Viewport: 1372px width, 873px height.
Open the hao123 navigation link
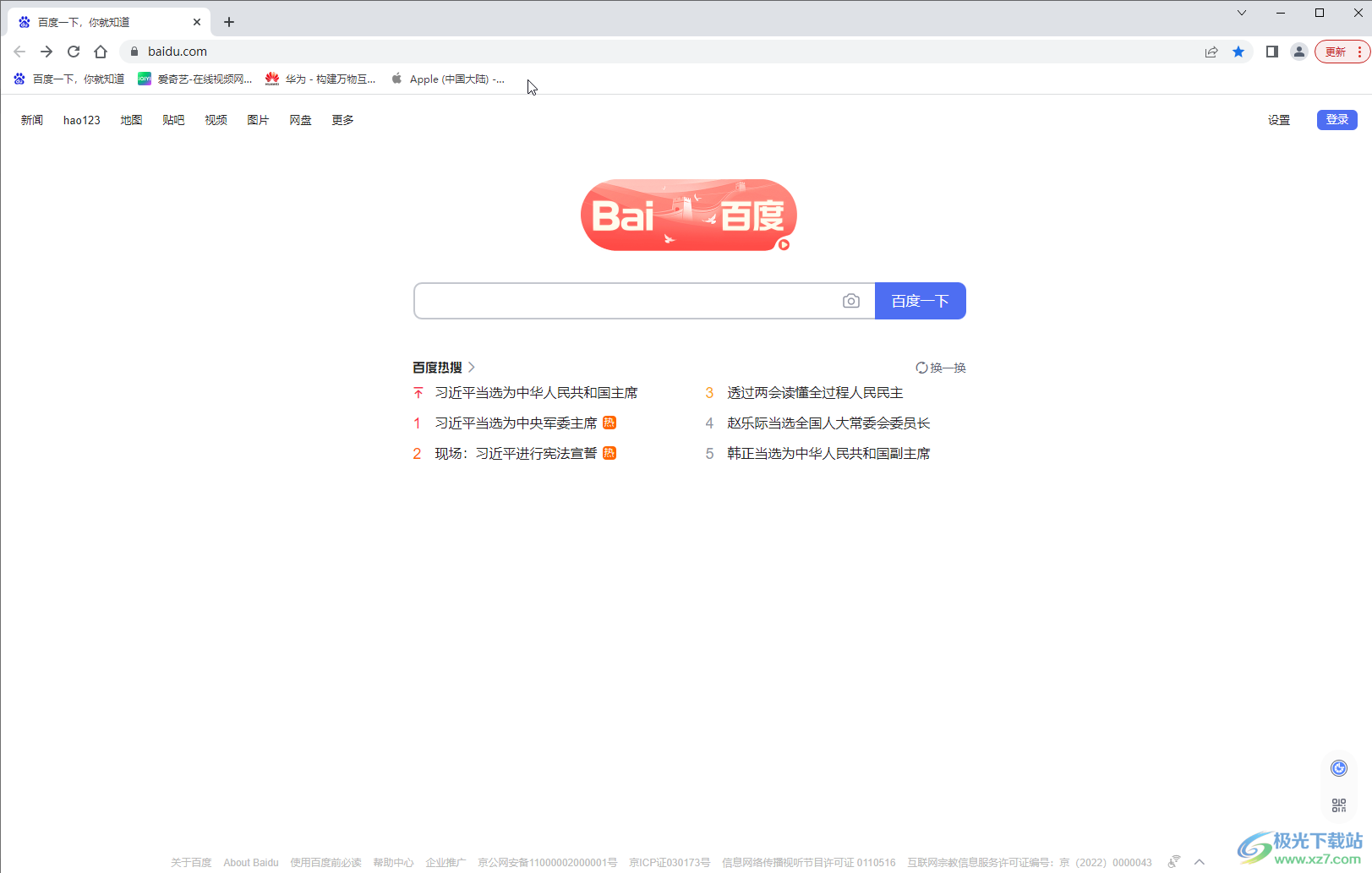[82, 120]
